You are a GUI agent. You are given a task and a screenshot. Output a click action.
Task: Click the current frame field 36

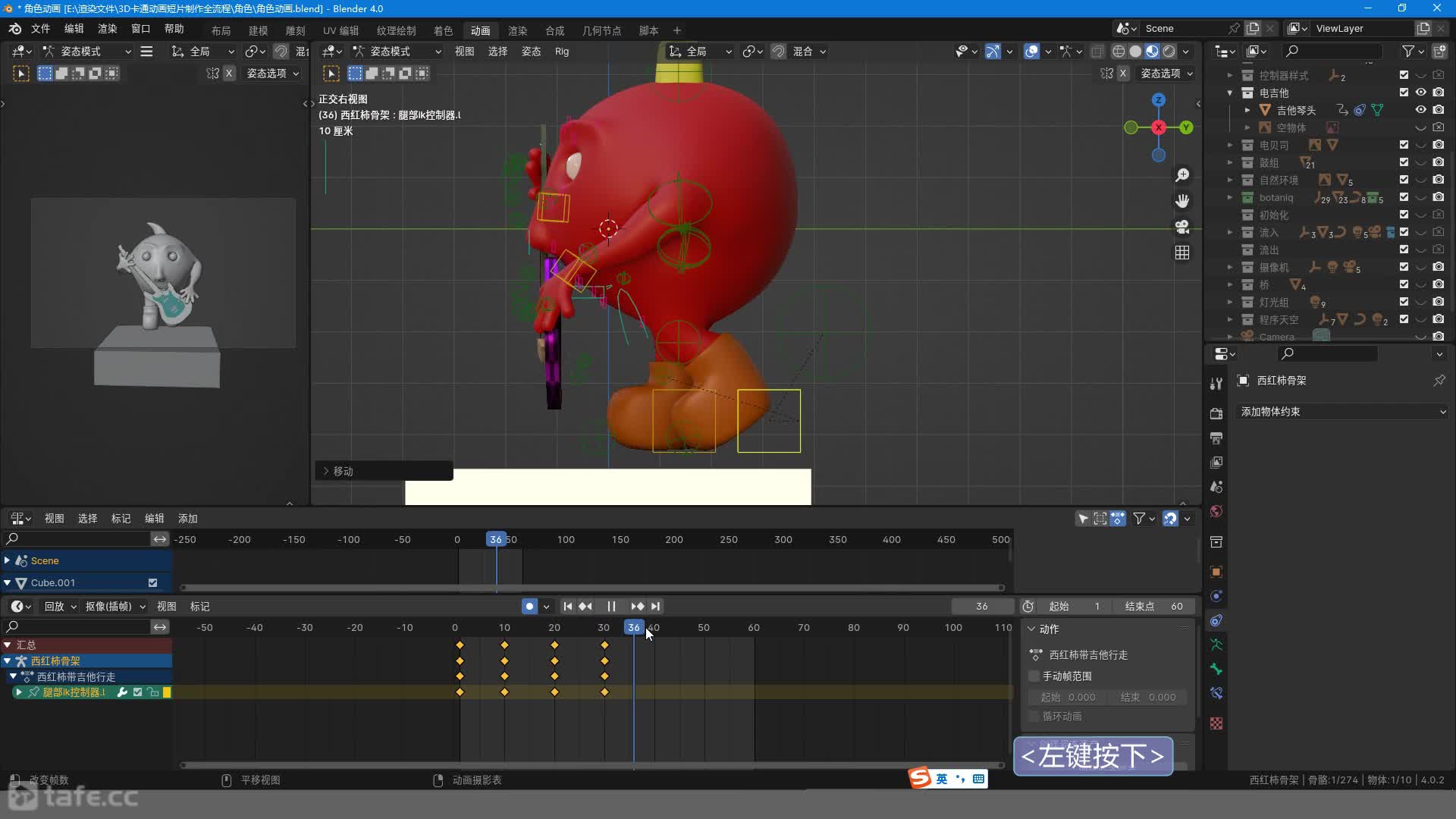coord(982,607)
